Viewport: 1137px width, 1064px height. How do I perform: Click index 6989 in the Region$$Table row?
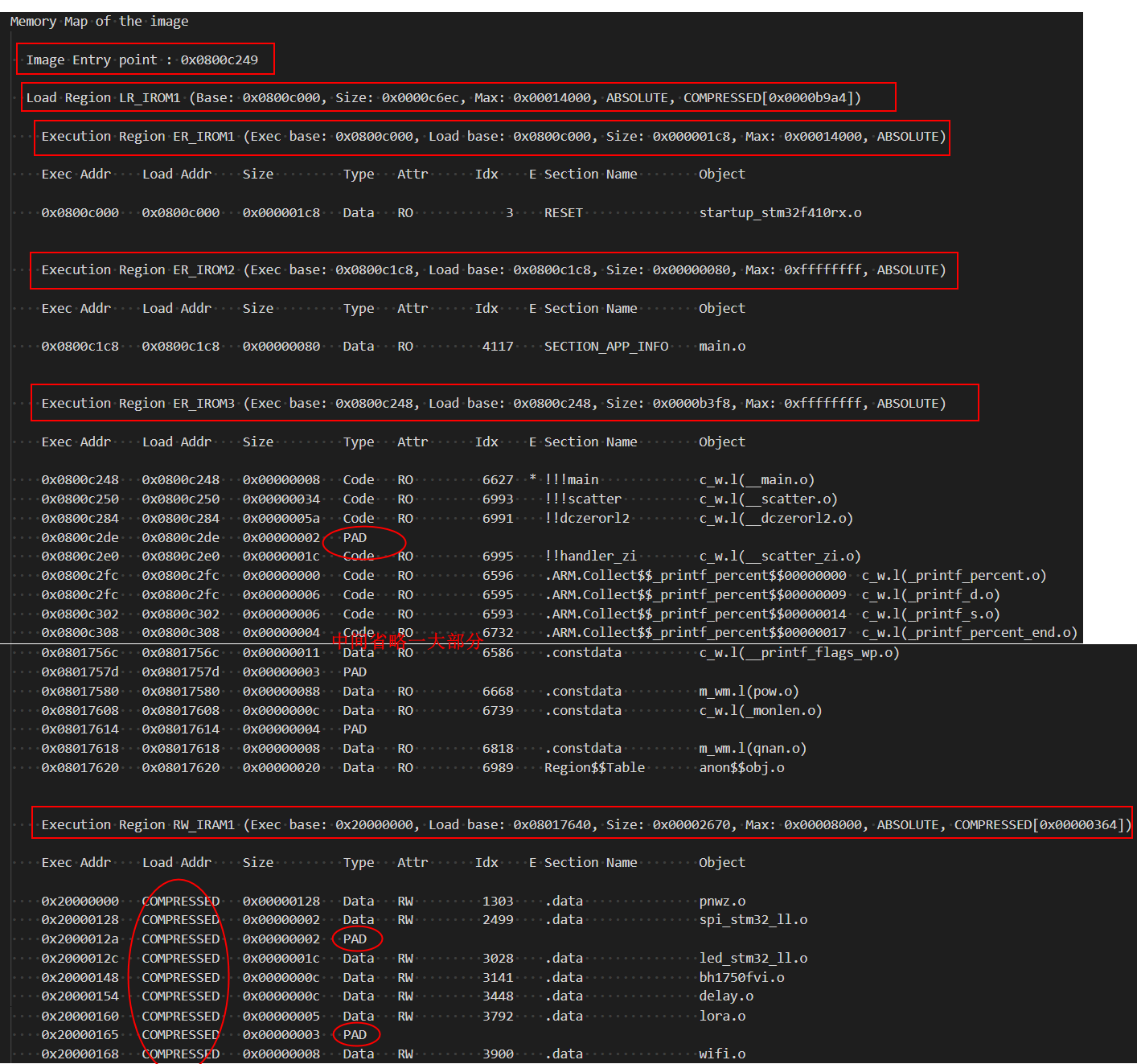498,768
